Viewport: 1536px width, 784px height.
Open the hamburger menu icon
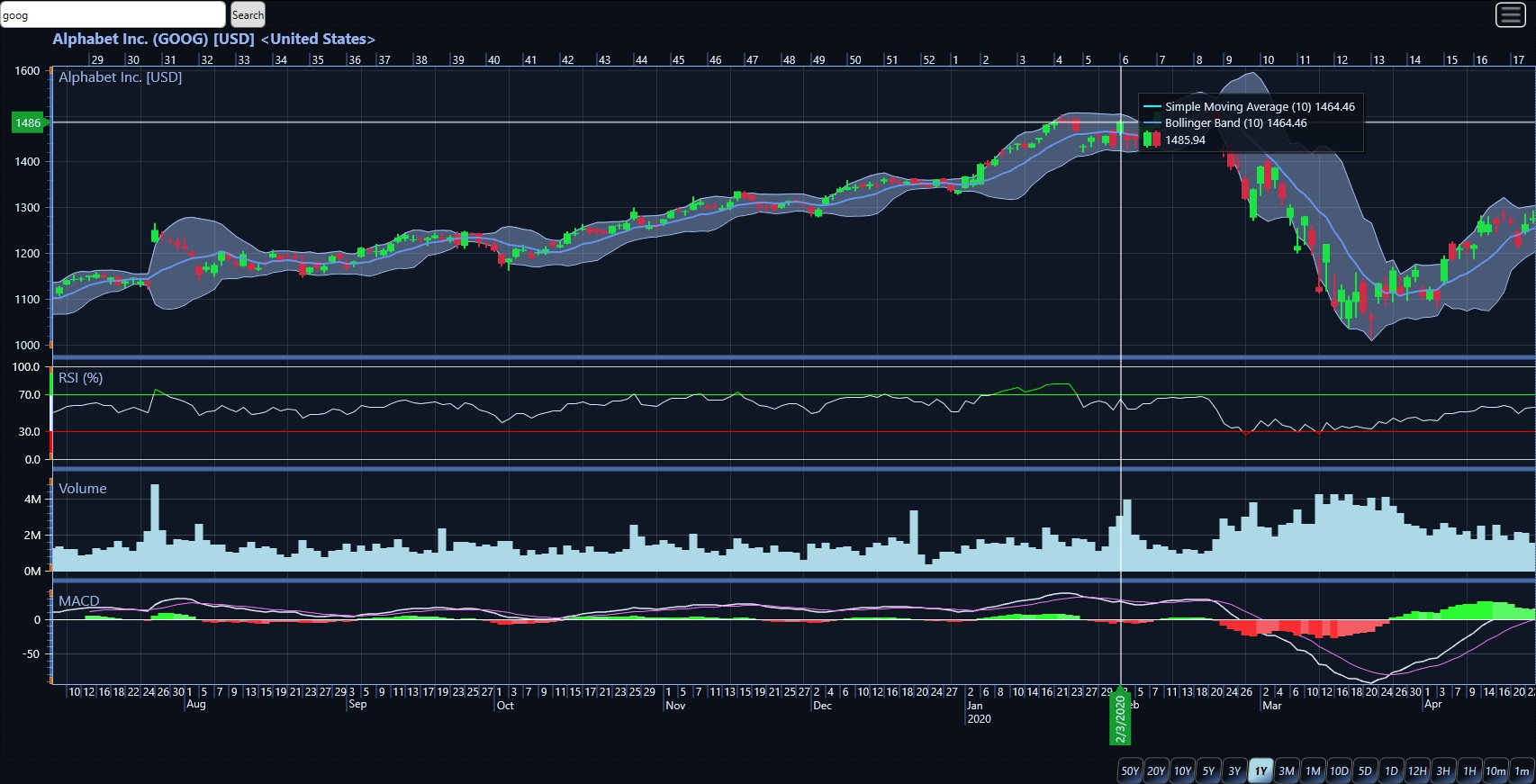pyautogui.click(x=1510, y=14)
